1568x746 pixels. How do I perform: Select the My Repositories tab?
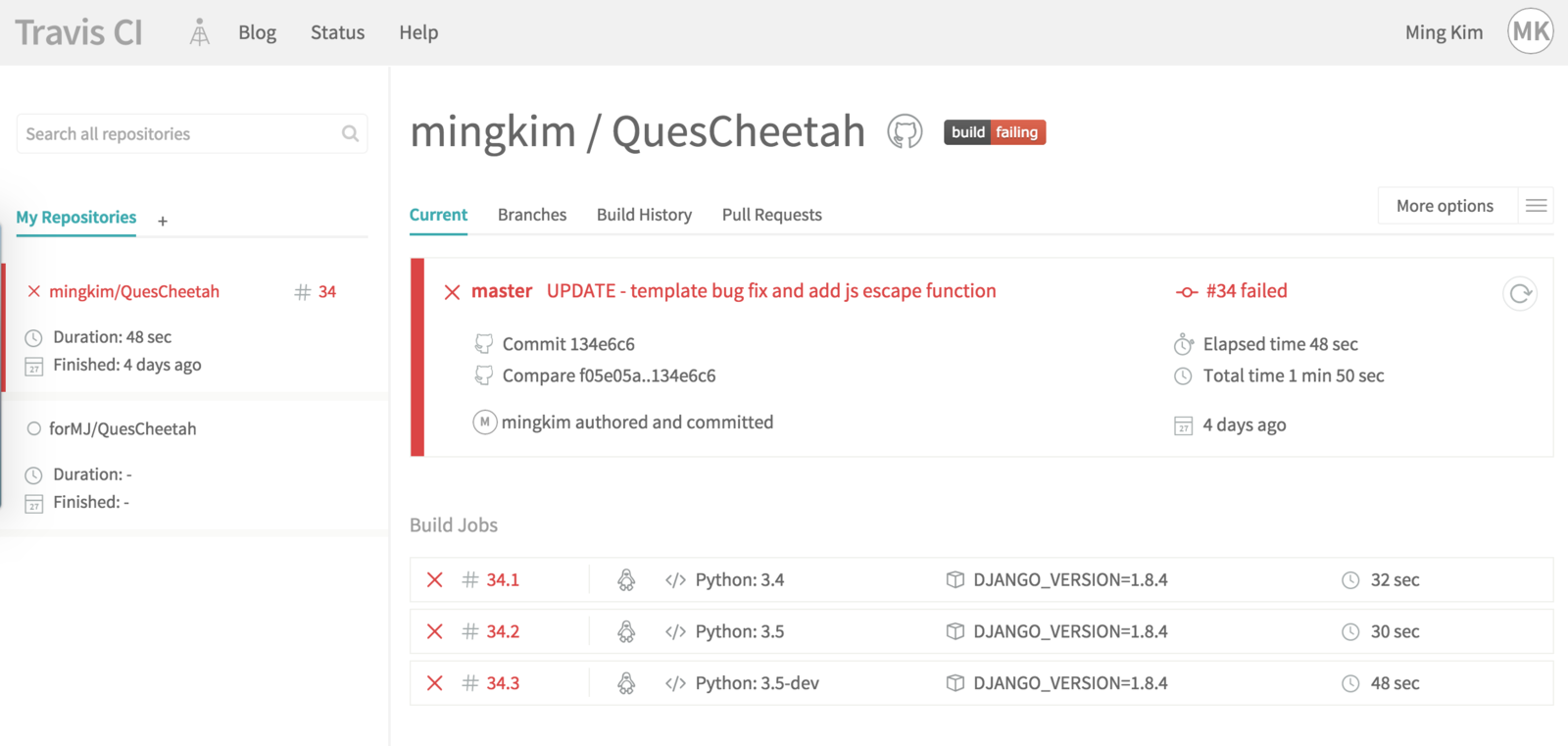coord(76,218)
